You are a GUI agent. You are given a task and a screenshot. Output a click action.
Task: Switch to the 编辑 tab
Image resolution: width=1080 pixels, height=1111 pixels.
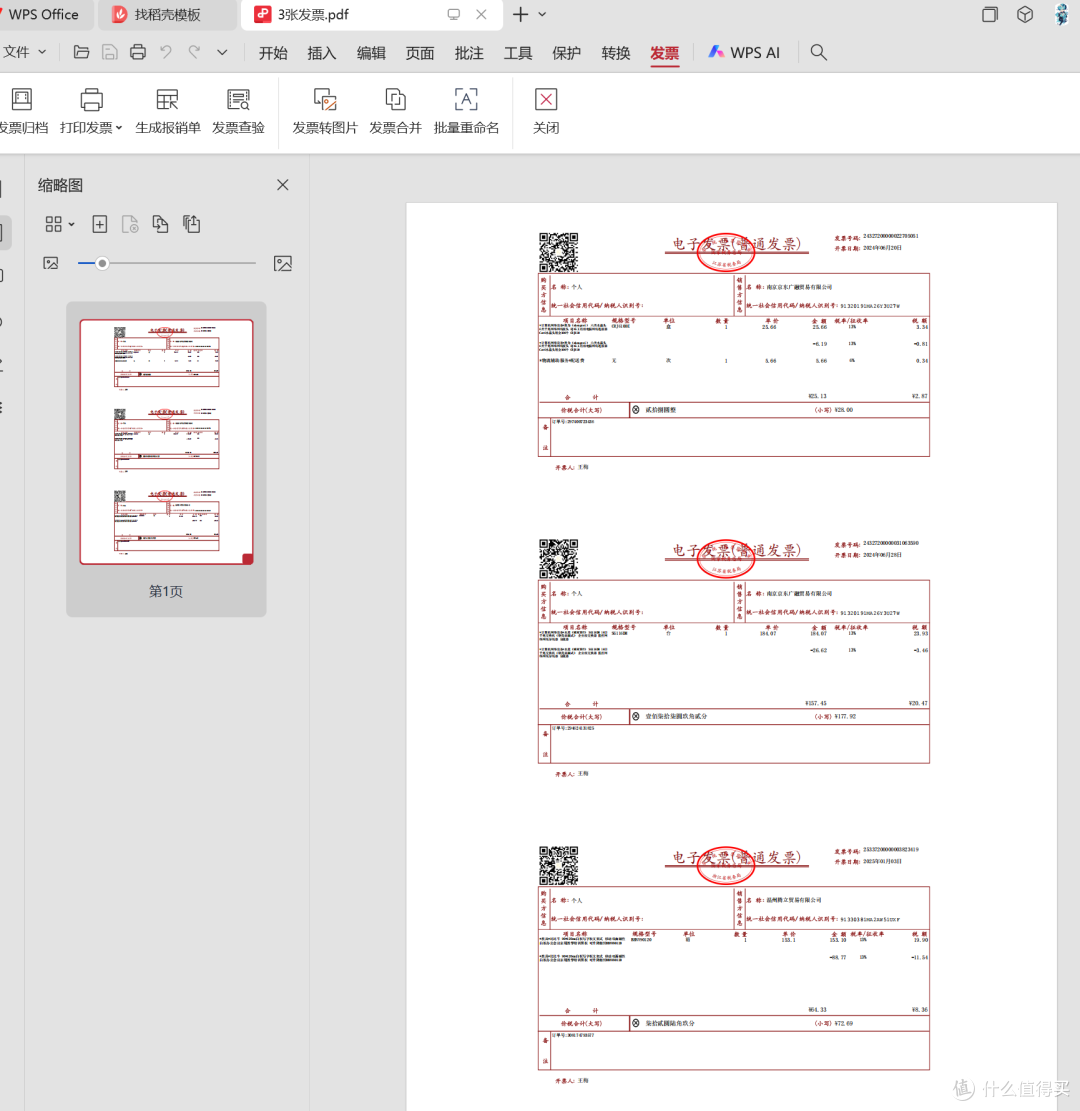[x=371, y=53]
